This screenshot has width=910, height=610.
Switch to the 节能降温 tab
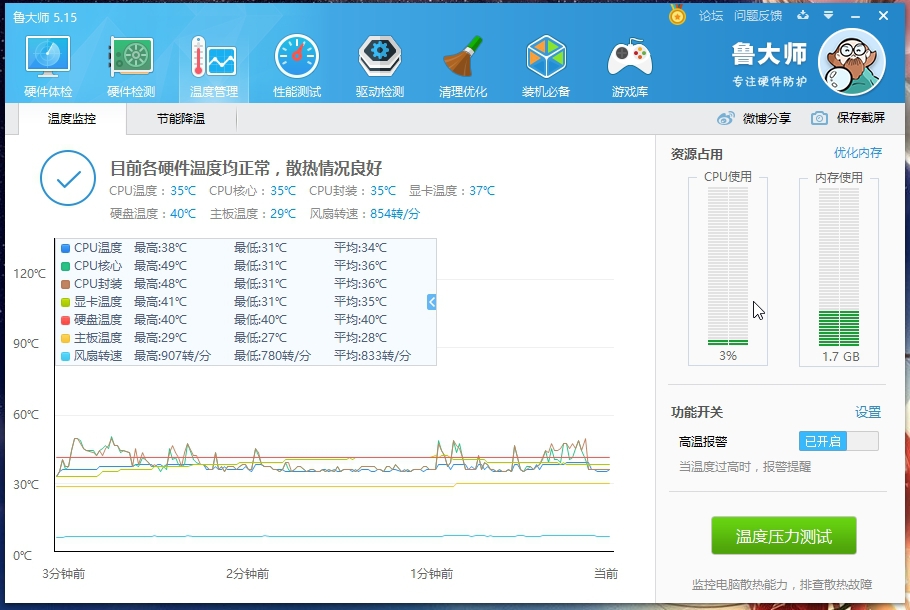click(181, 119)
